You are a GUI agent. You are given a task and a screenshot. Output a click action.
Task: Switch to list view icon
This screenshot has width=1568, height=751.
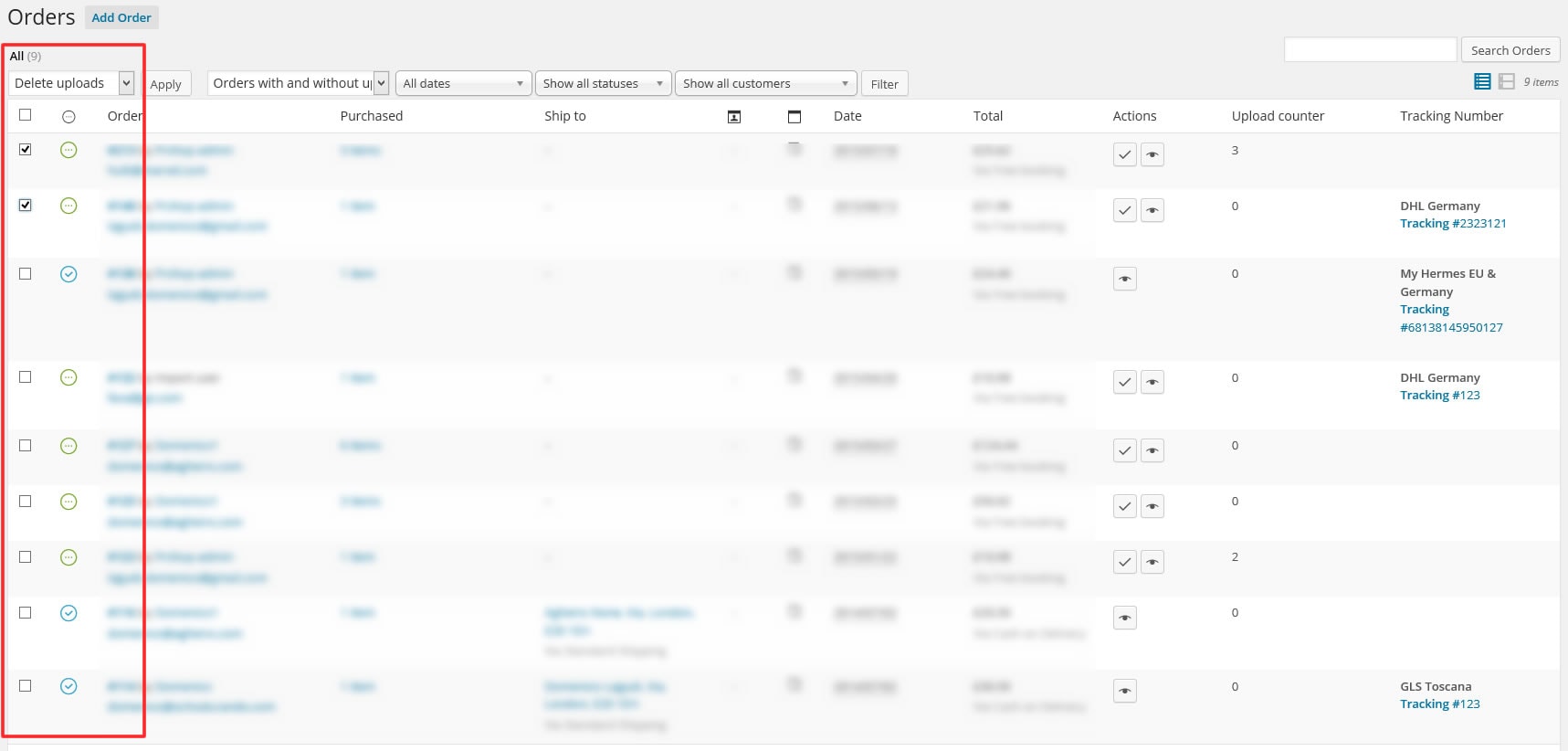coord(1482,82)
